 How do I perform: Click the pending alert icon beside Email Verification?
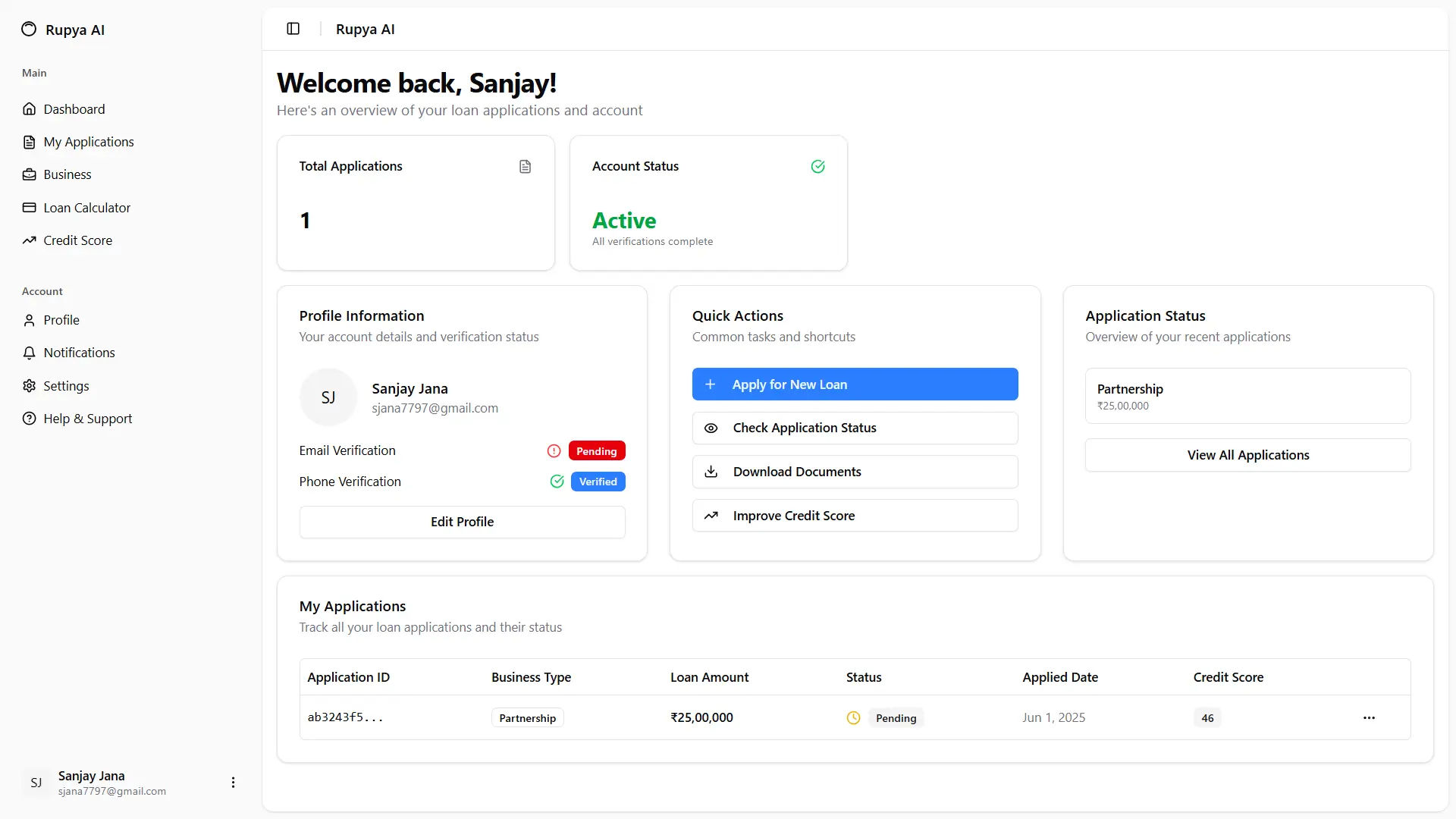553,450
